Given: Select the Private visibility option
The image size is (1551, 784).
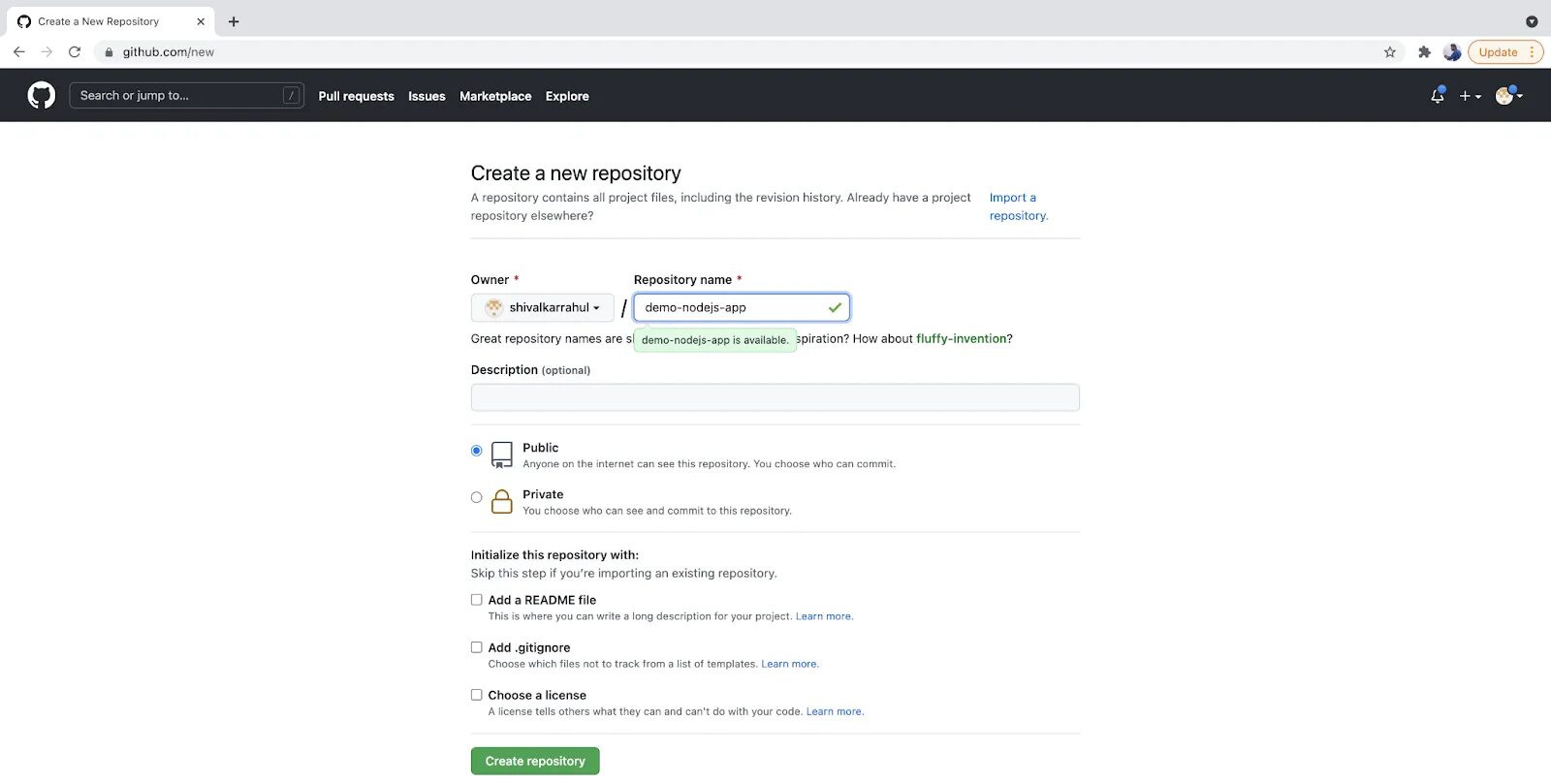Looking at the screenshot, I should coord(476,497).
